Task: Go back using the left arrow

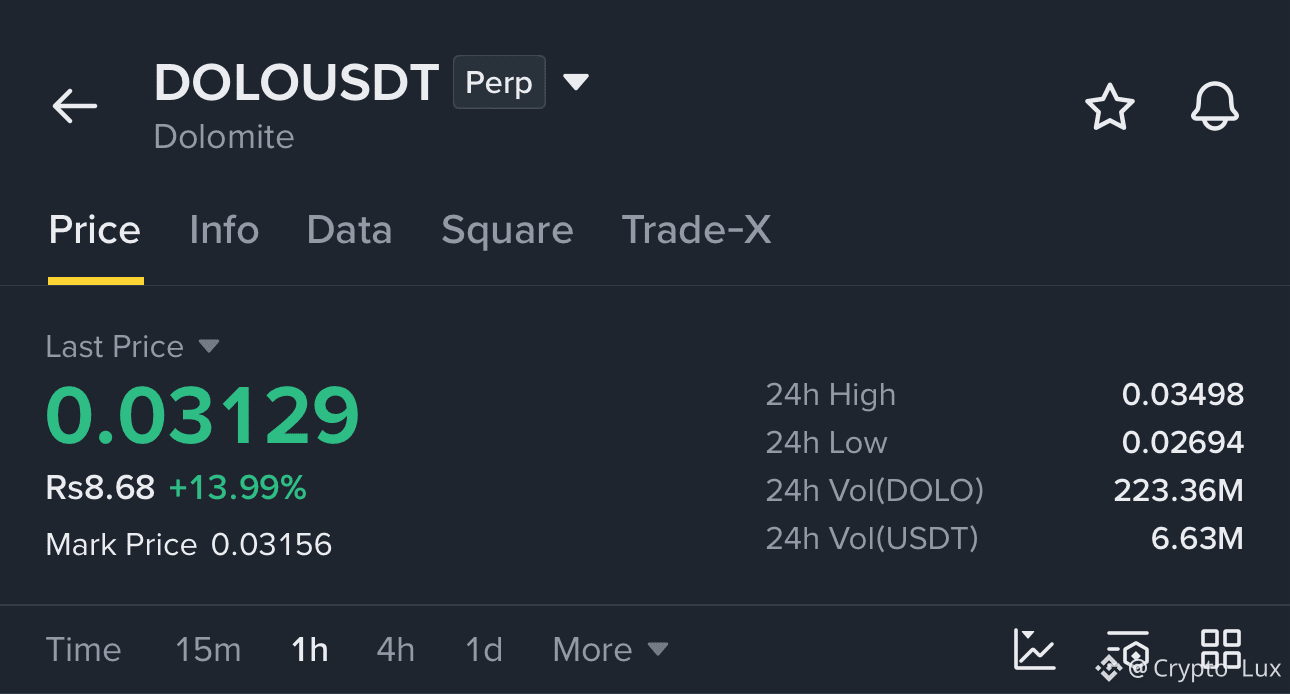Action: (x=75, y=106)
